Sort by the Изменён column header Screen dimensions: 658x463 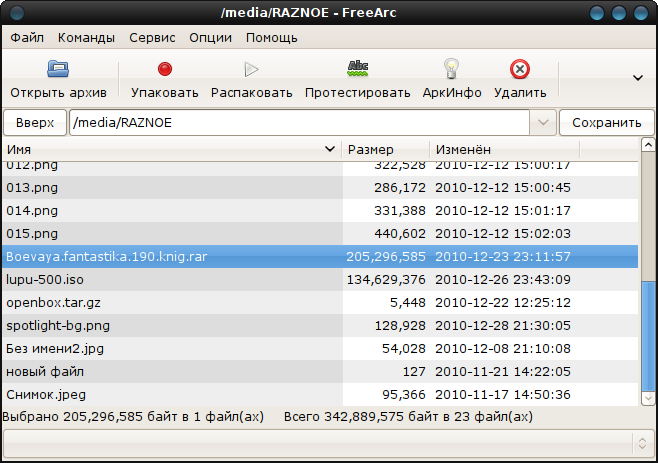505,149
